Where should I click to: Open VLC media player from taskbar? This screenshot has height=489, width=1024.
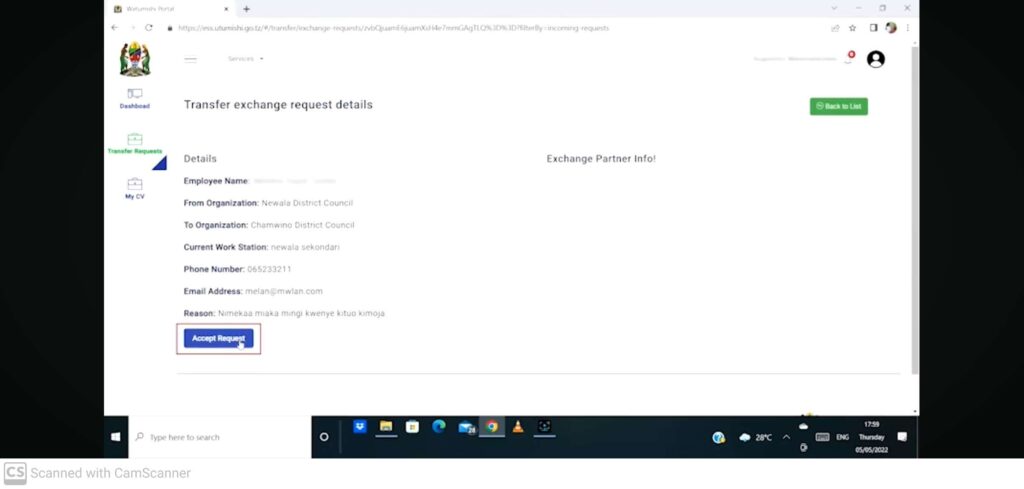pos(517,427)
